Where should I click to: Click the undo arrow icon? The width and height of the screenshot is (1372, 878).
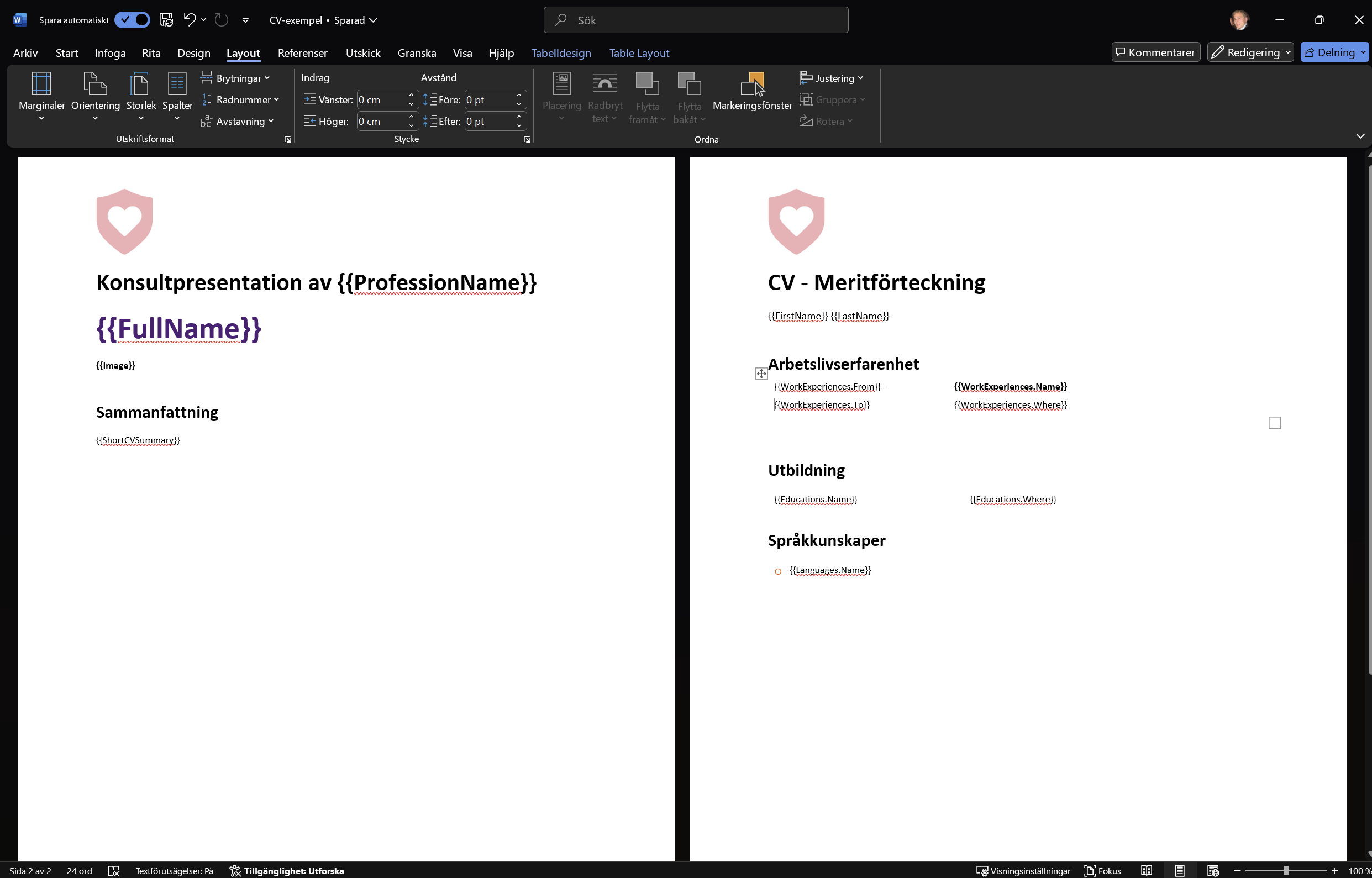click(x=189, y=20)
